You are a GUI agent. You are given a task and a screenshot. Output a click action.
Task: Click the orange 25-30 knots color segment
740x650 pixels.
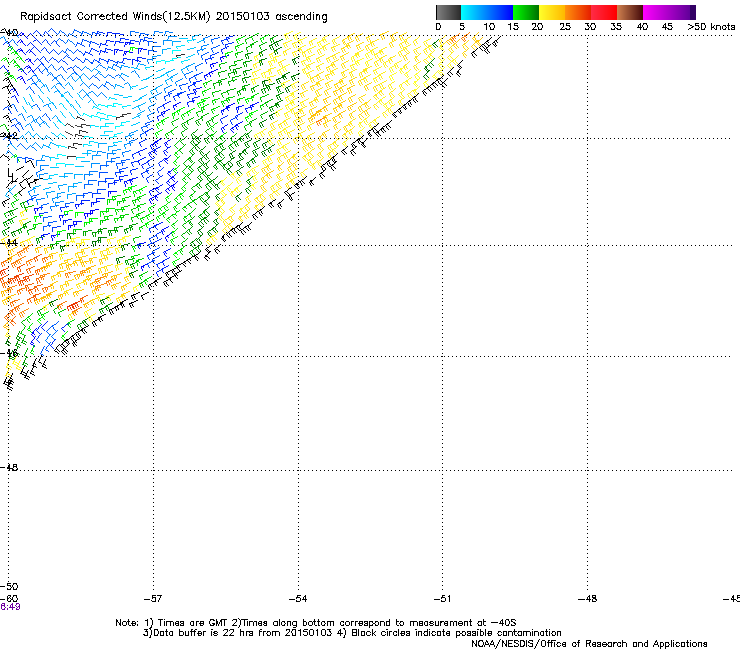(578, 12)
